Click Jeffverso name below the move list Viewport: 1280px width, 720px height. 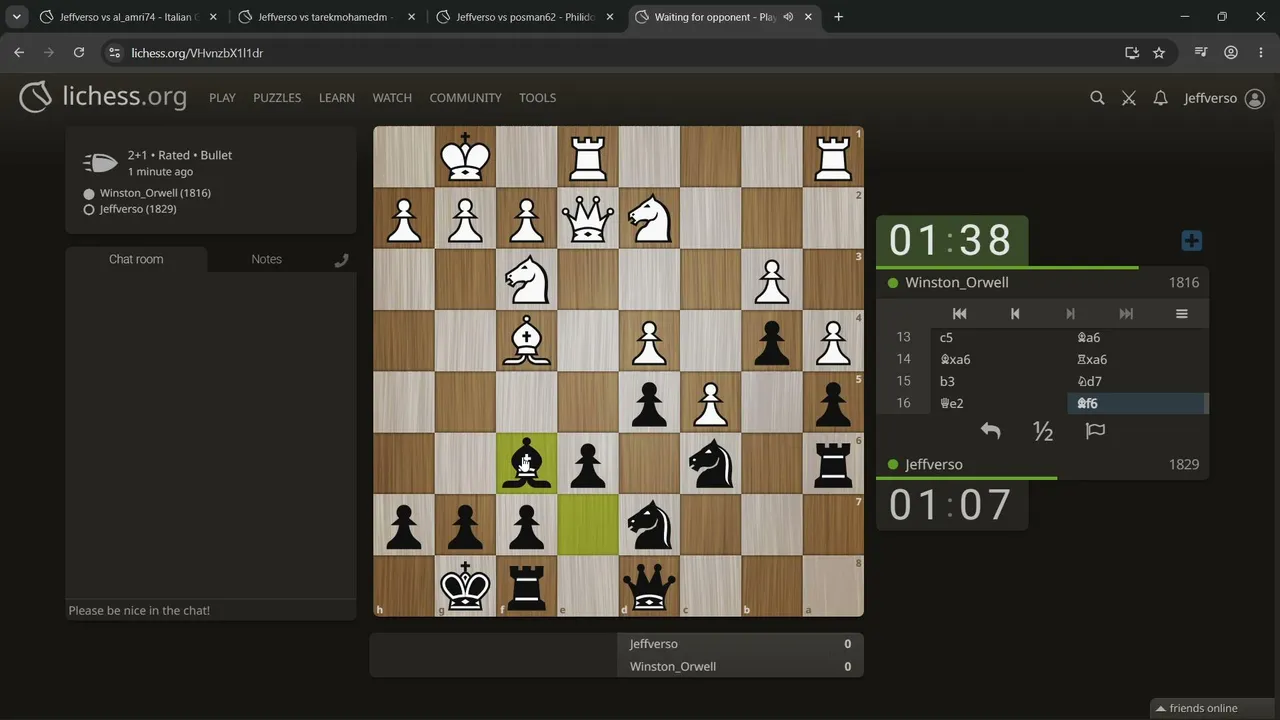(x=934, y=464)
